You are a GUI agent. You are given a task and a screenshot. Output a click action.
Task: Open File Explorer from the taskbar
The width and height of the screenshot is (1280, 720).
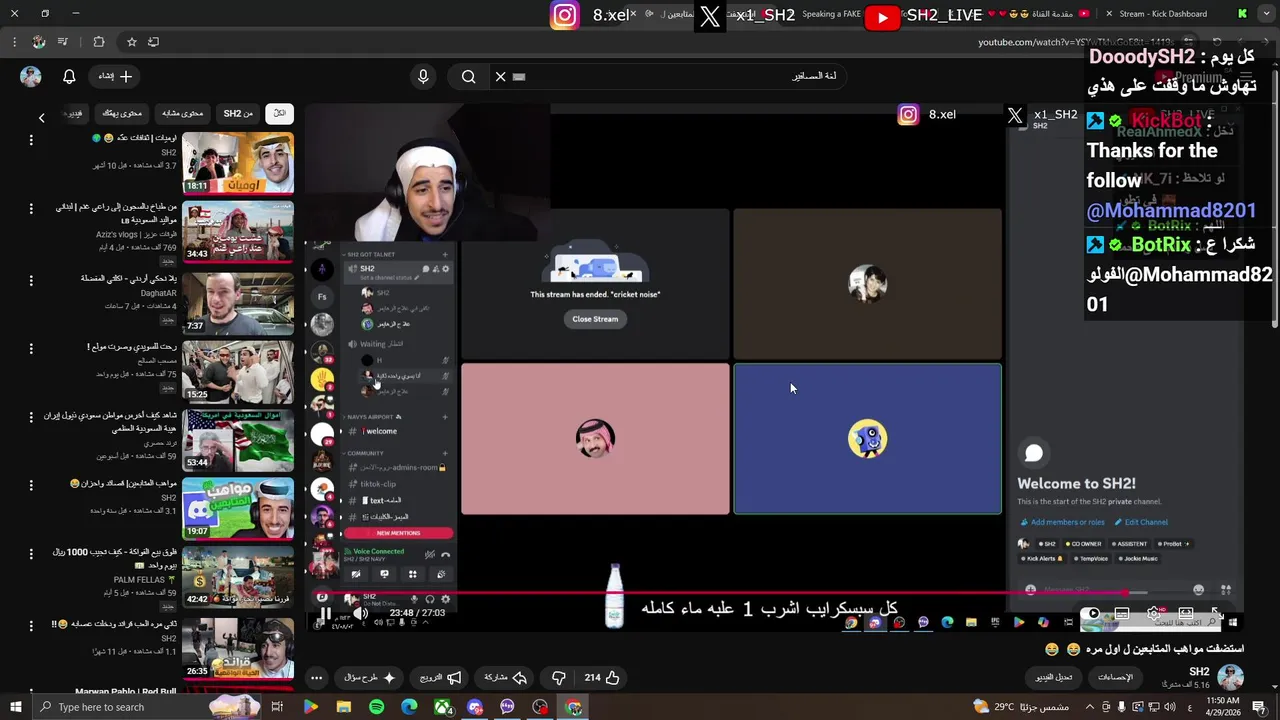click(344, 707)
